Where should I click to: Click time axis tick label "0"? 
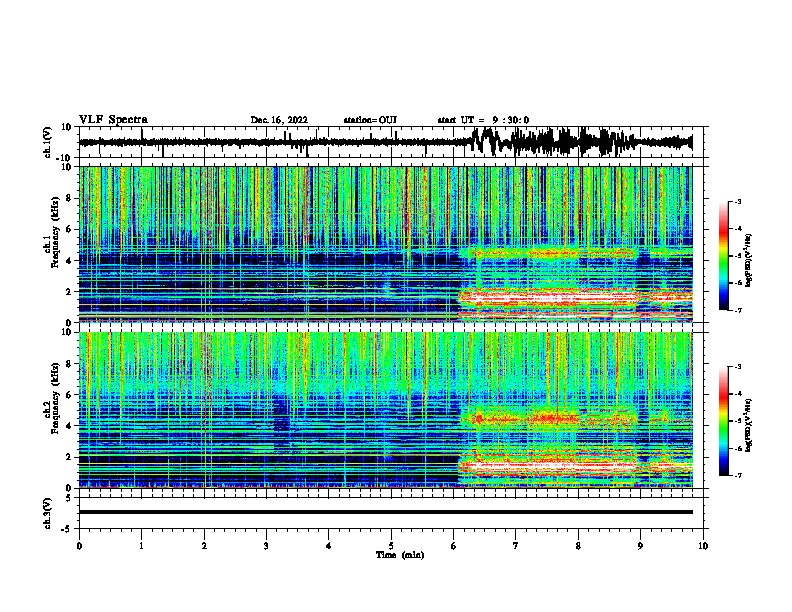click(x=79, y=546)
